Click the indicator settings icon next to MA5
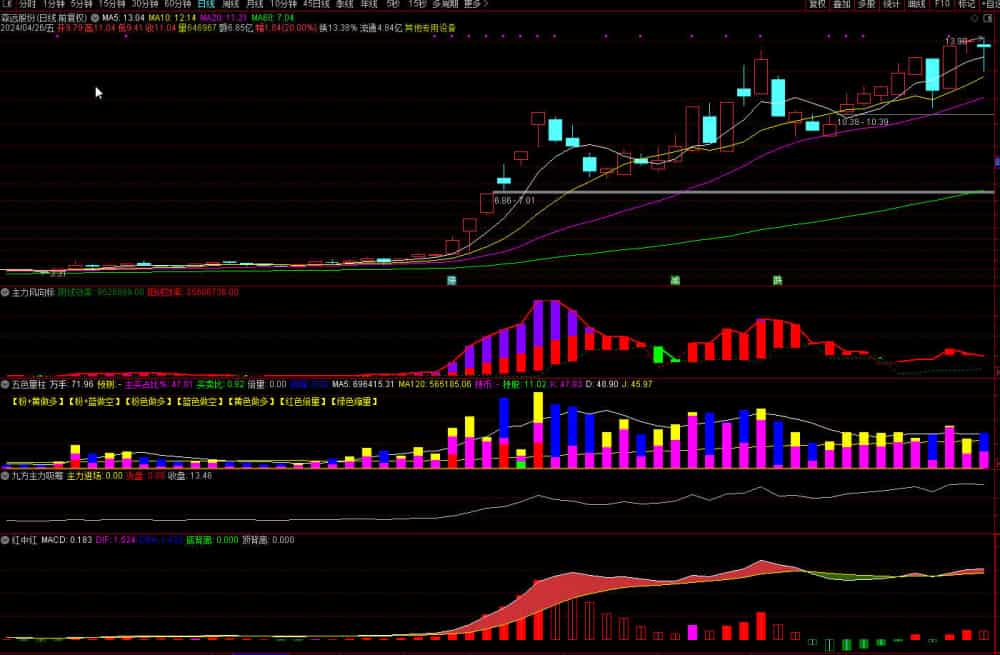 [95, 18]
